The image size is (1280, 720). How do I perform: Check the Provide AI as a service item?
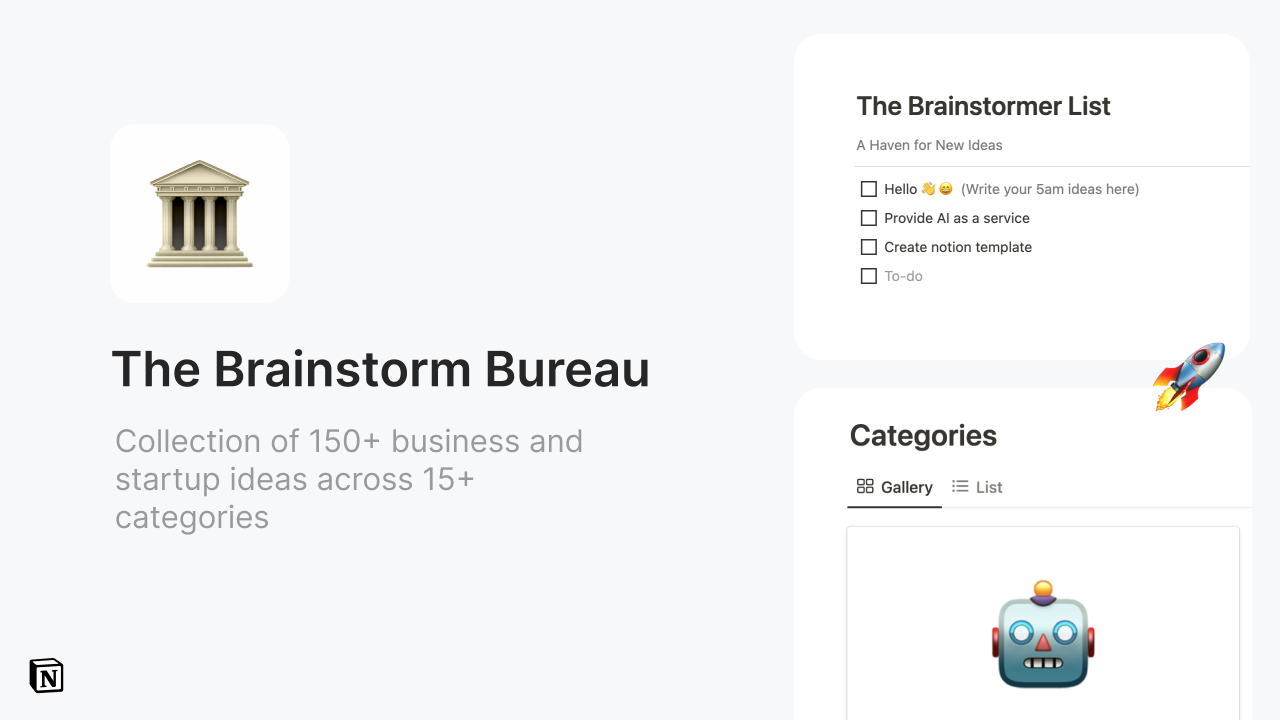tap(868, 217)
